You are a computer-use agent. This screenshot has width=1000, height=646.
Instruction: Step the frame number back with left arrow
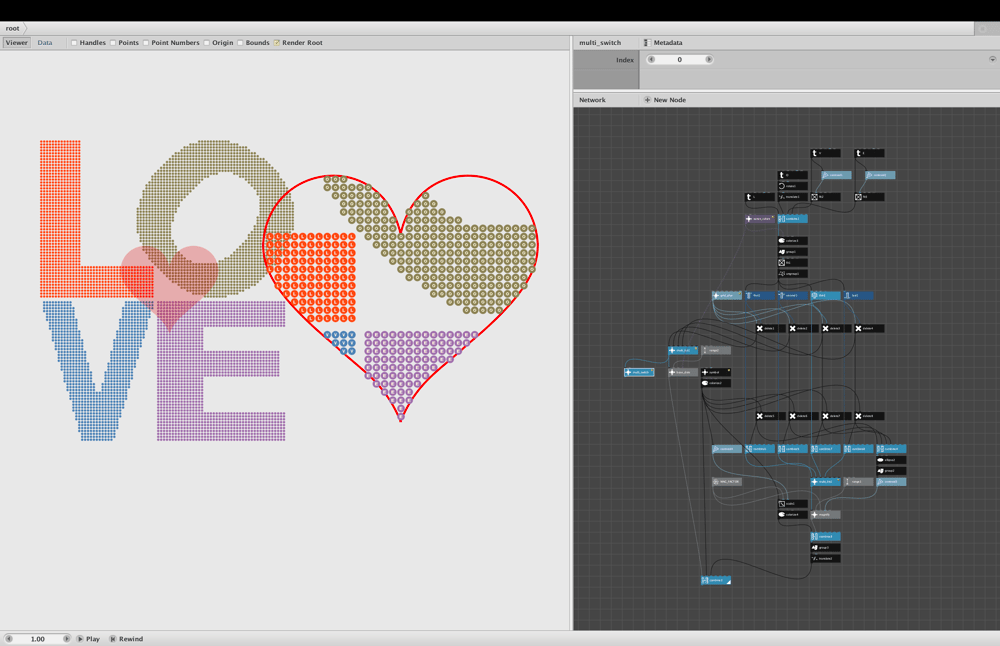pos(9,638)
